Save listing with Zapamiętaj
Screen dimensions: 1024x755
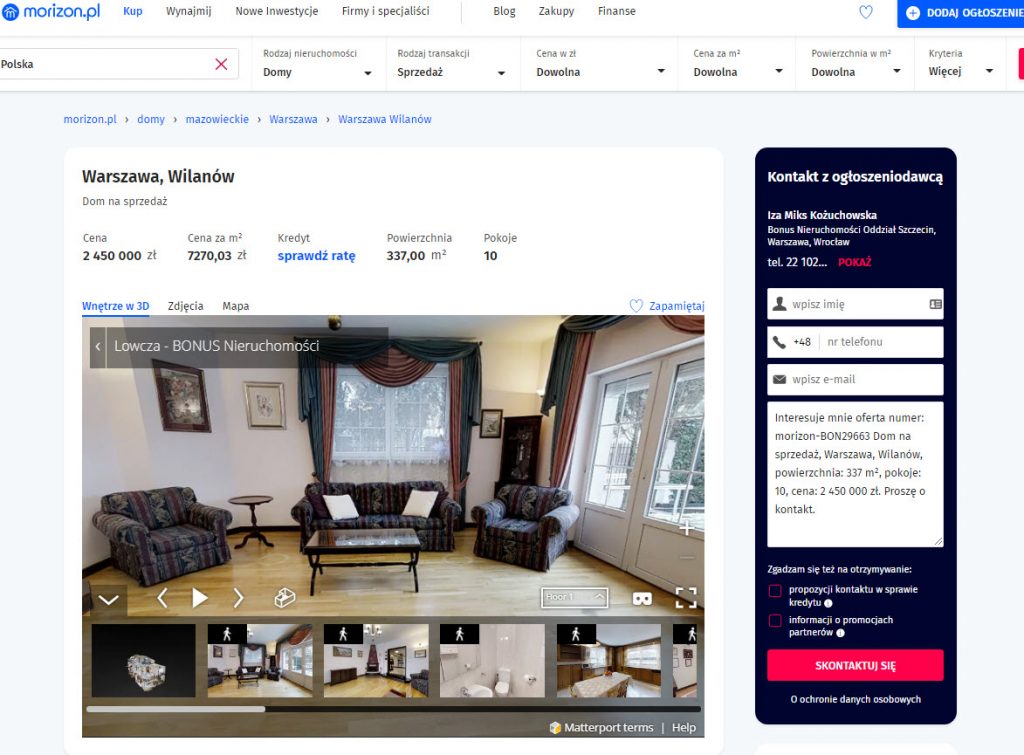(667, 306)
